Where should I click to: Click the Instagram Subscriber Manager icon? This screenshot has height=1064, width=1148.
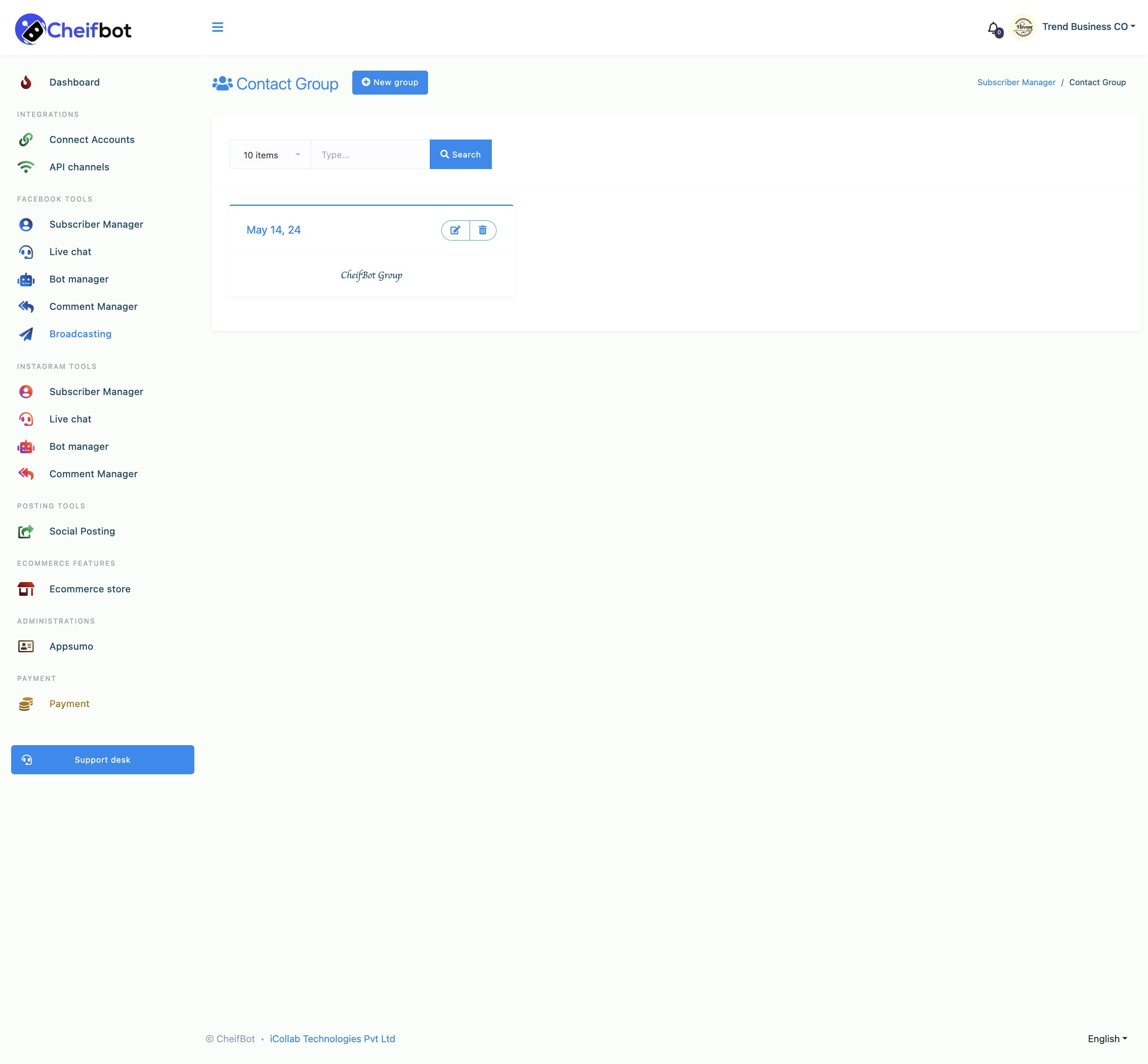[x=26, y=391]
